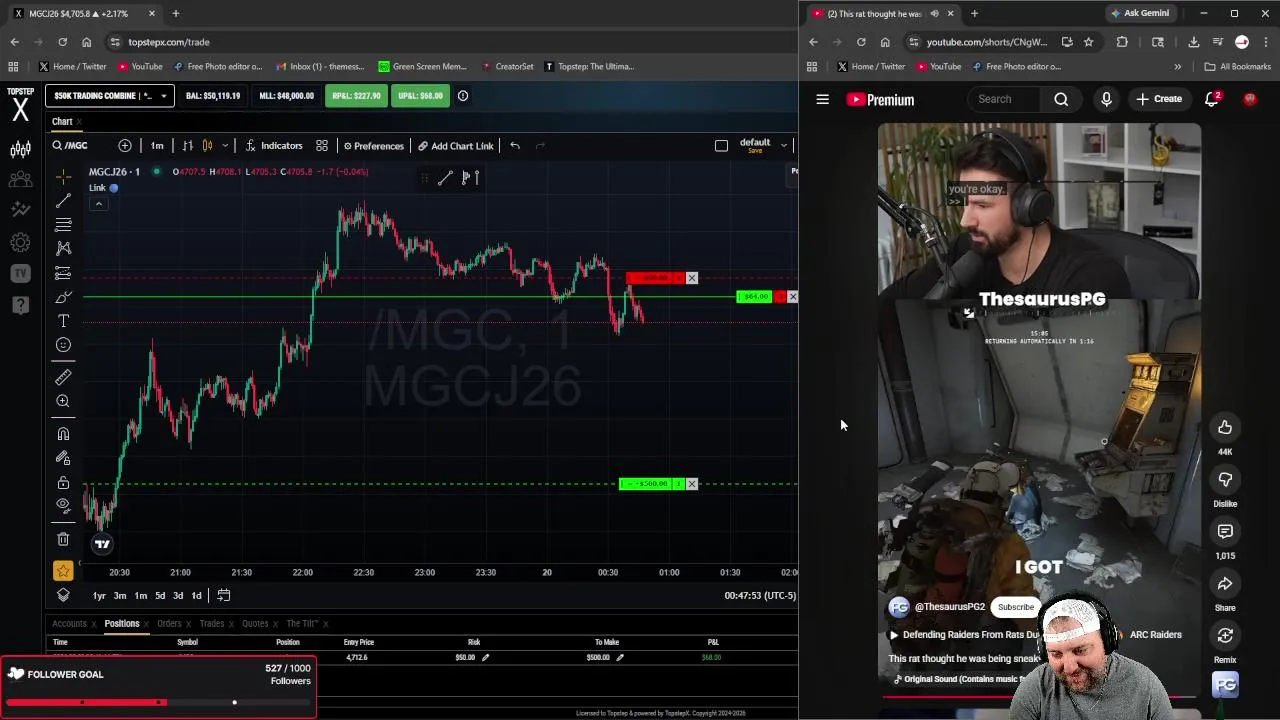Select the trend line drawing tool
Viewport: 1280px width, 720px height.
[63, 201]
